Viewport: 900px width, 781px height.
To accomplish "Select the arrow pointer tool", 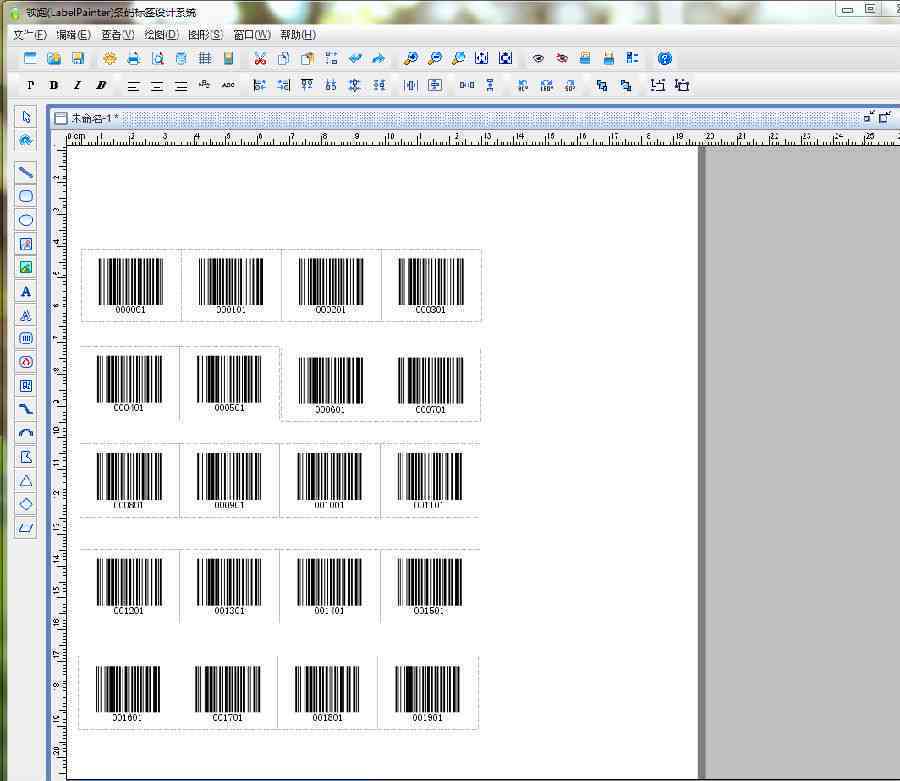I will coord(26,117).
